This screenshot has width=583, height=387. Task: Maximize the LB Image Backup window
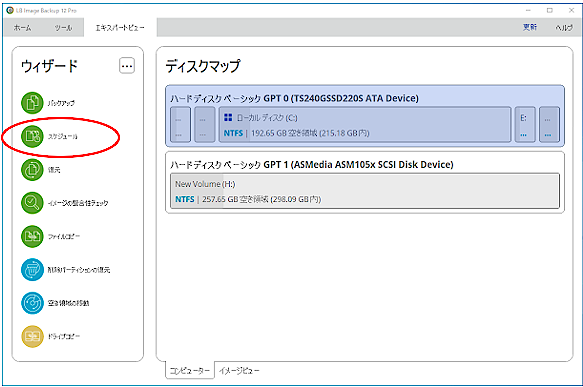(x=550, y=10)
